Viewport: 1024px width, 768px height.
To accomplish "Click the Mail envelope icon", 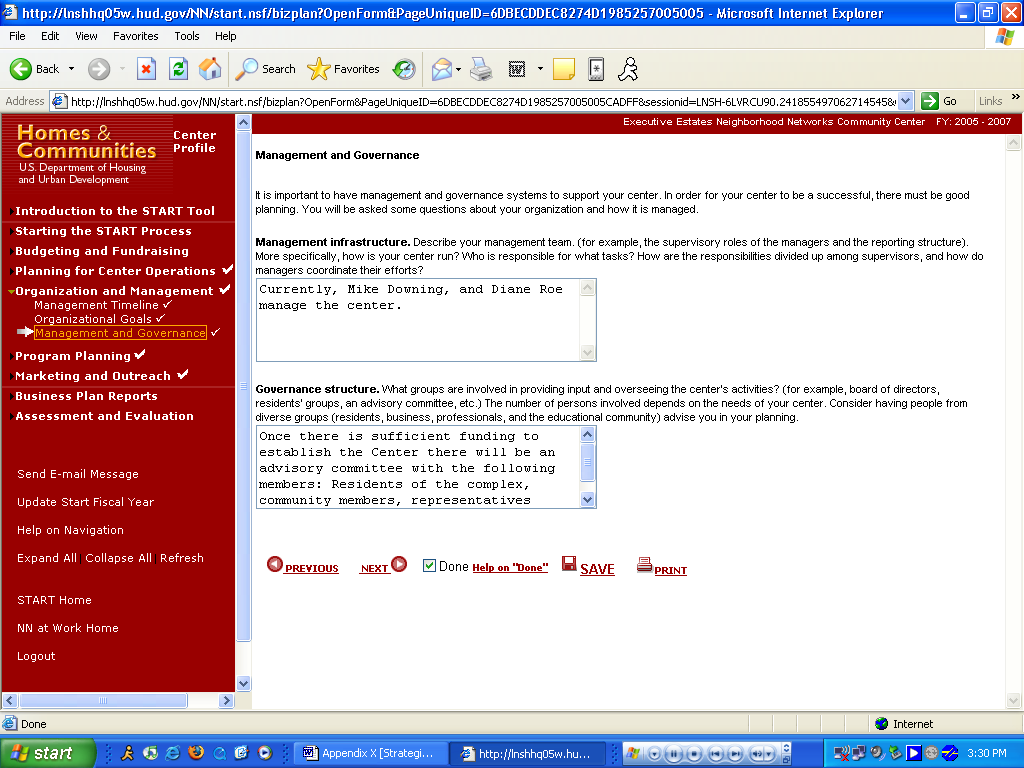I will point(442,69).
